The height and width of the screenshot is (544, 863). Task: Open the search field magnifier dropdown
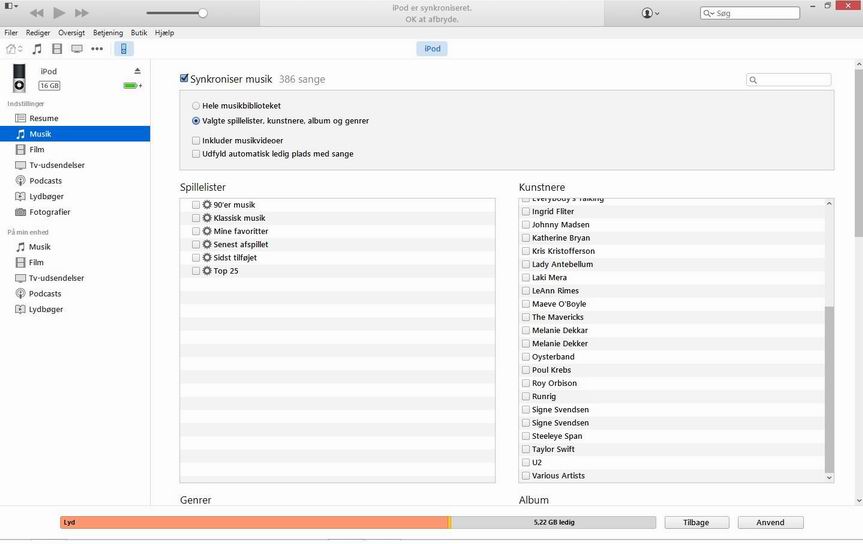click(x=709, y=13)
